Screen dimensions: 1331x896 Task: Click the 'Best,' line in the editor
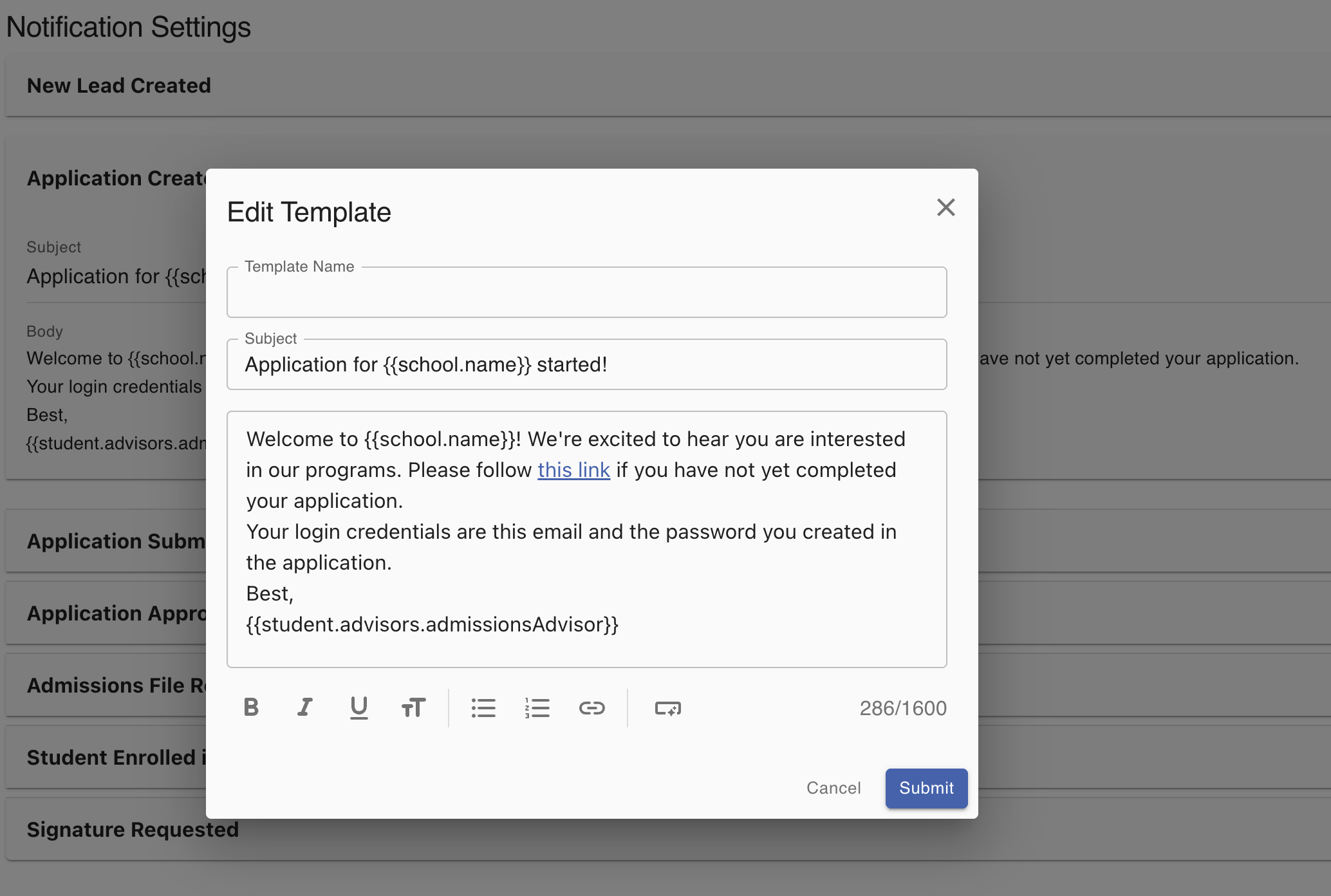point(270,593)
